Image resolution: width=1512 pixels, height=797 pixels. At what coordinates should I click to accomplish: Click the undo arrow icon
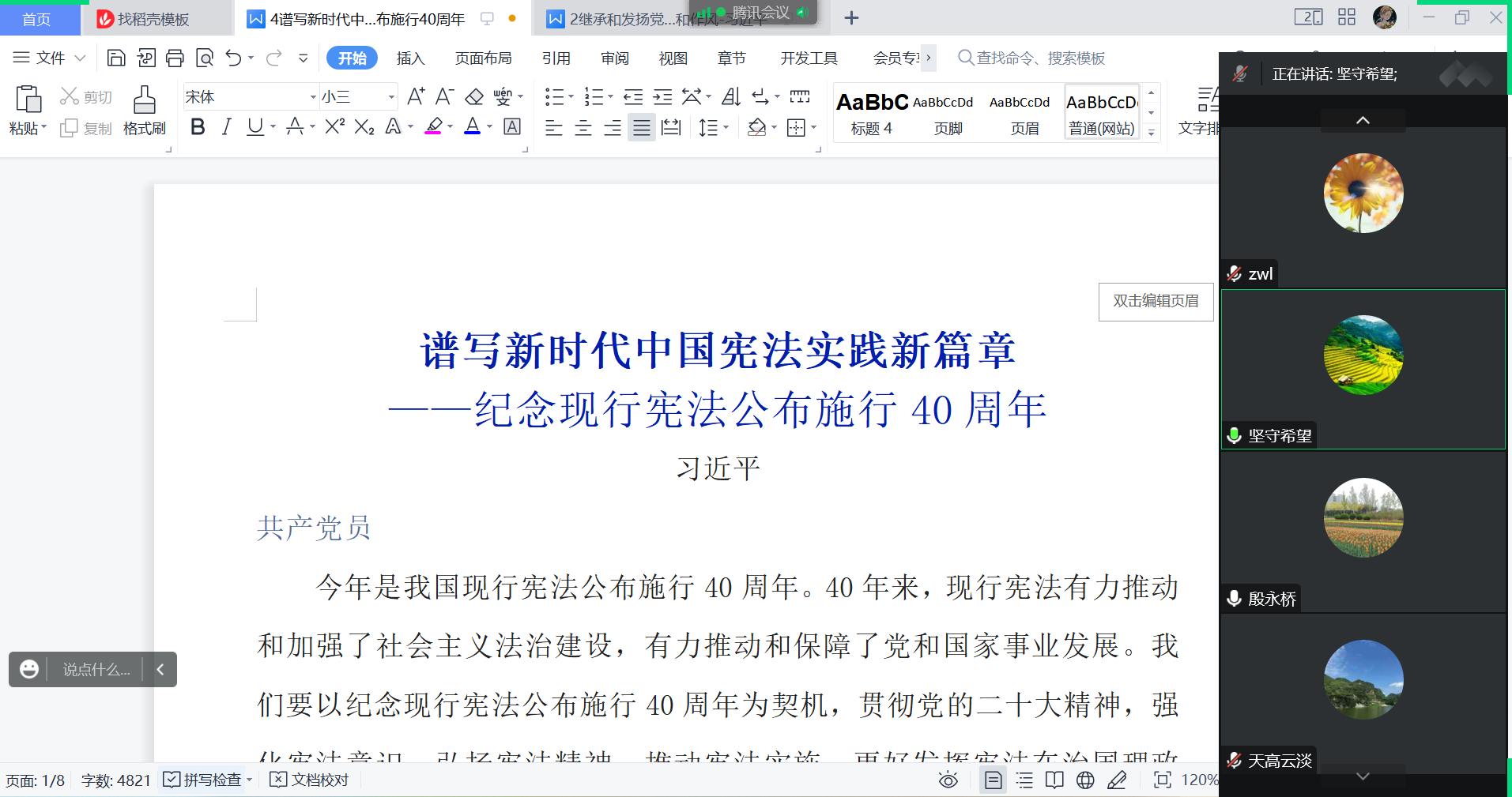[x=233, y=58]
